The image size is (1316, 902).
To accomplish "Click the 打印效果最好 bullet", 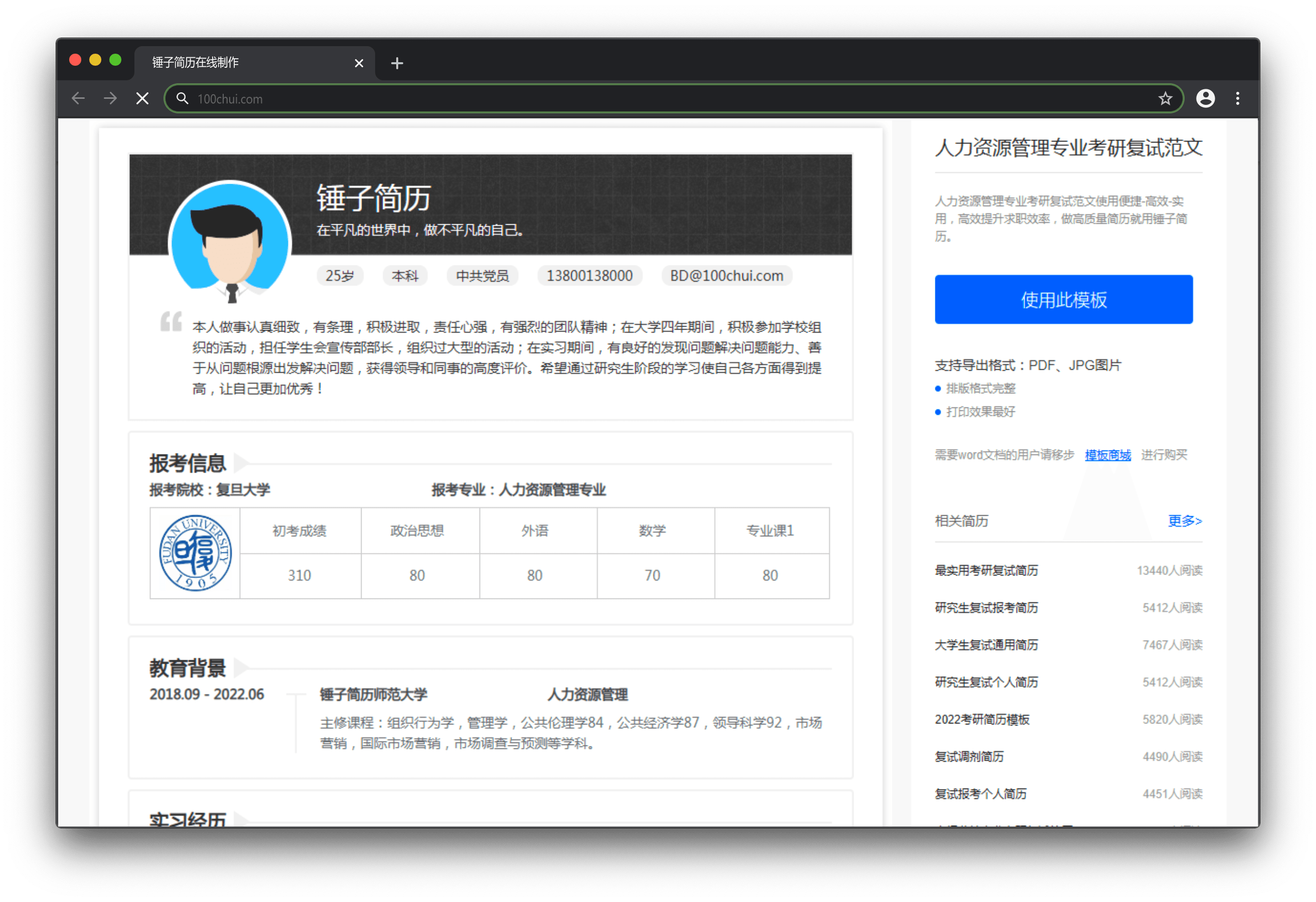I will (x=980, y=412).
